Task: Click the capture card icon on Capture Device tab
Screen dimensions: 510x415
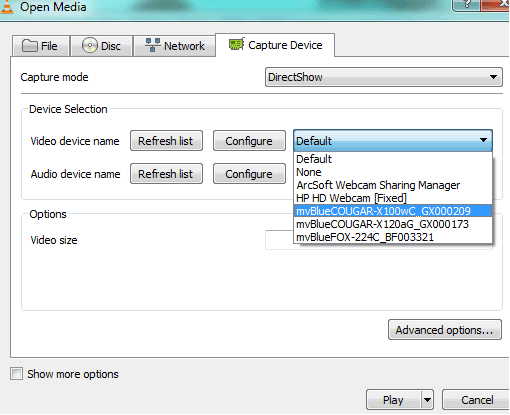Action: click(237, 44)
